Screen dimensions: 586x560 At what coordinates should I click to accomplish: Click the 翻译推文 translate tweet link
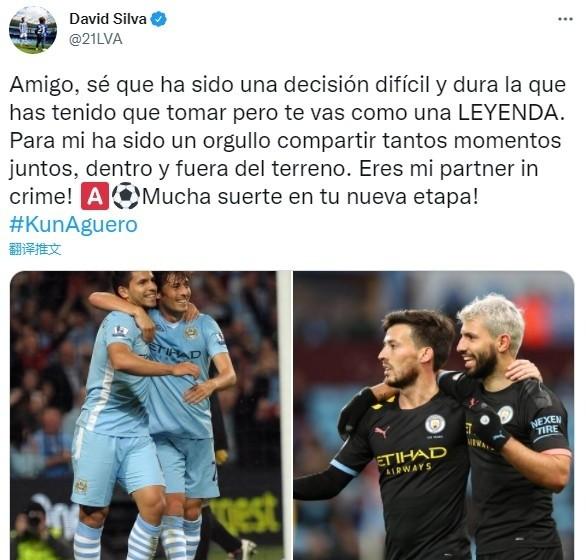[x=35, y=249]
